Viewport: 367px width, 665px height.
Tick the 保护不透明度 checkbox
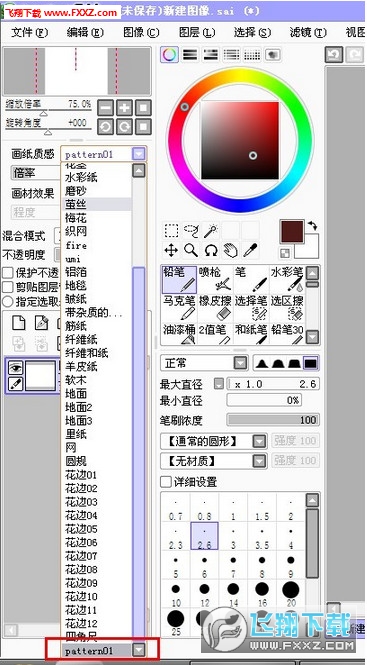point(8,273)
